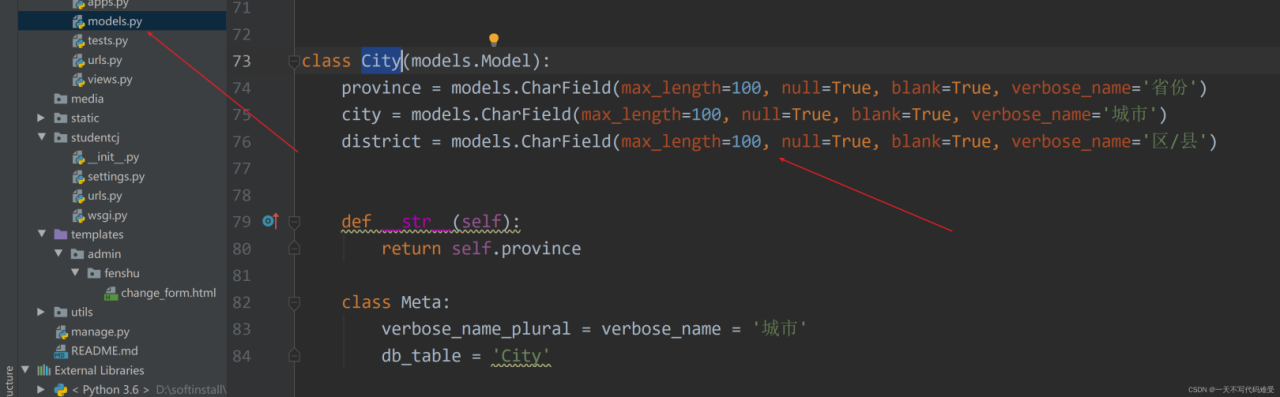This screenshot has height=397, width=1280.
Task: Open the Structure tool window tab
Action: (x=9, y=381)
